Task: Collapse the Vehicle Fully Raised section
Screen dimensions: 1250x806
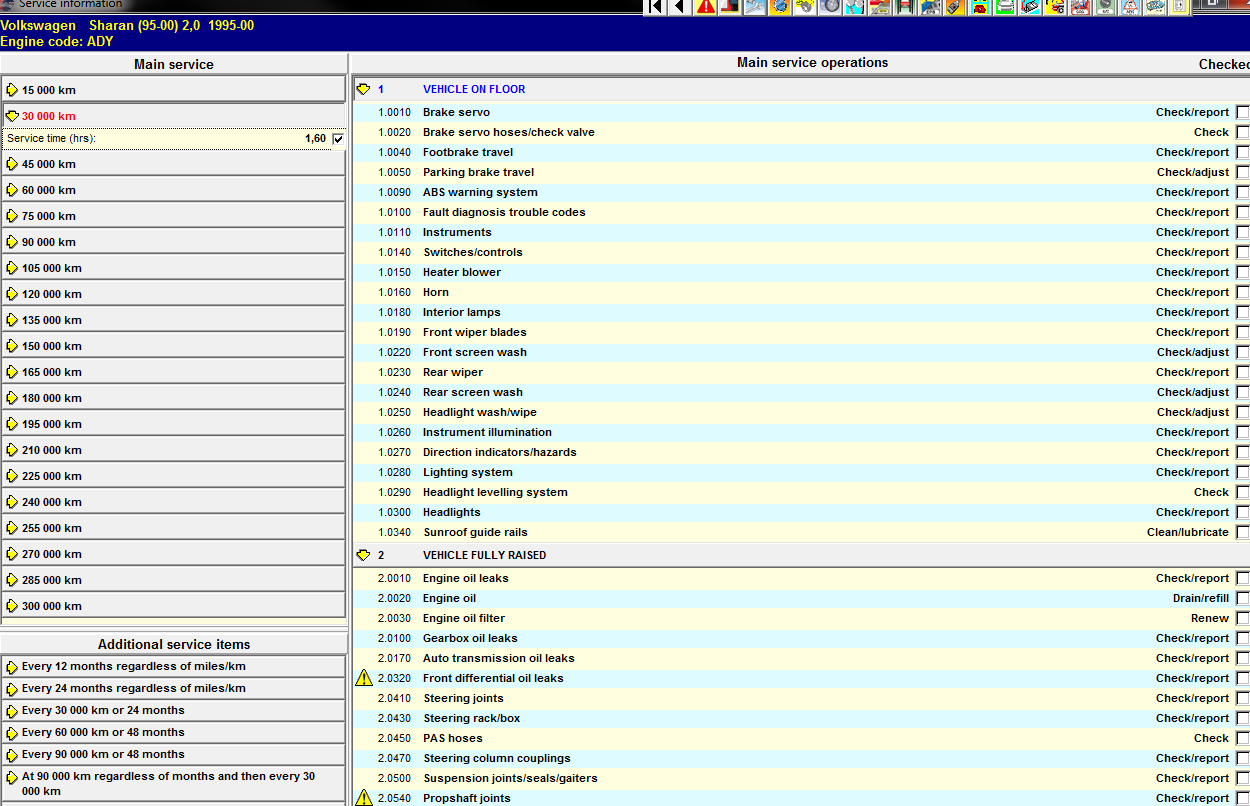Action: (363, 555)
